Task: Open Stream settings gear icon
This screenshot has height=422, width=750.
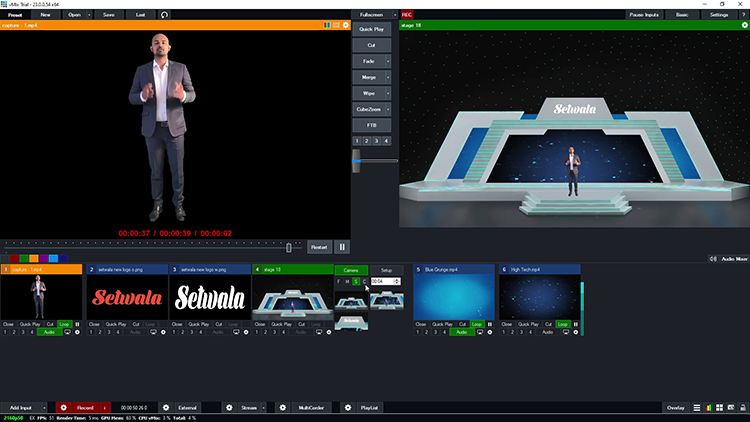Action: pos(227,408)
